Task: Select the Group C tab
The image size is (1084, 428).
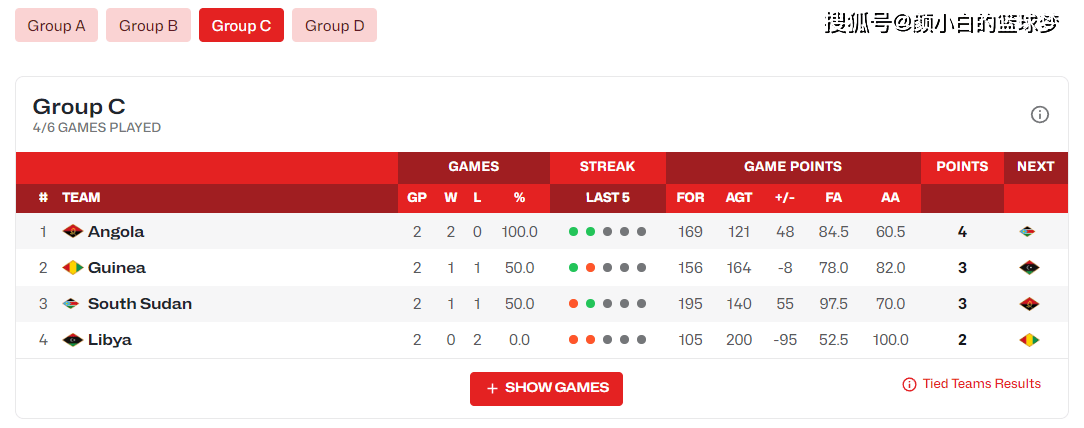Action: (241, 26)
